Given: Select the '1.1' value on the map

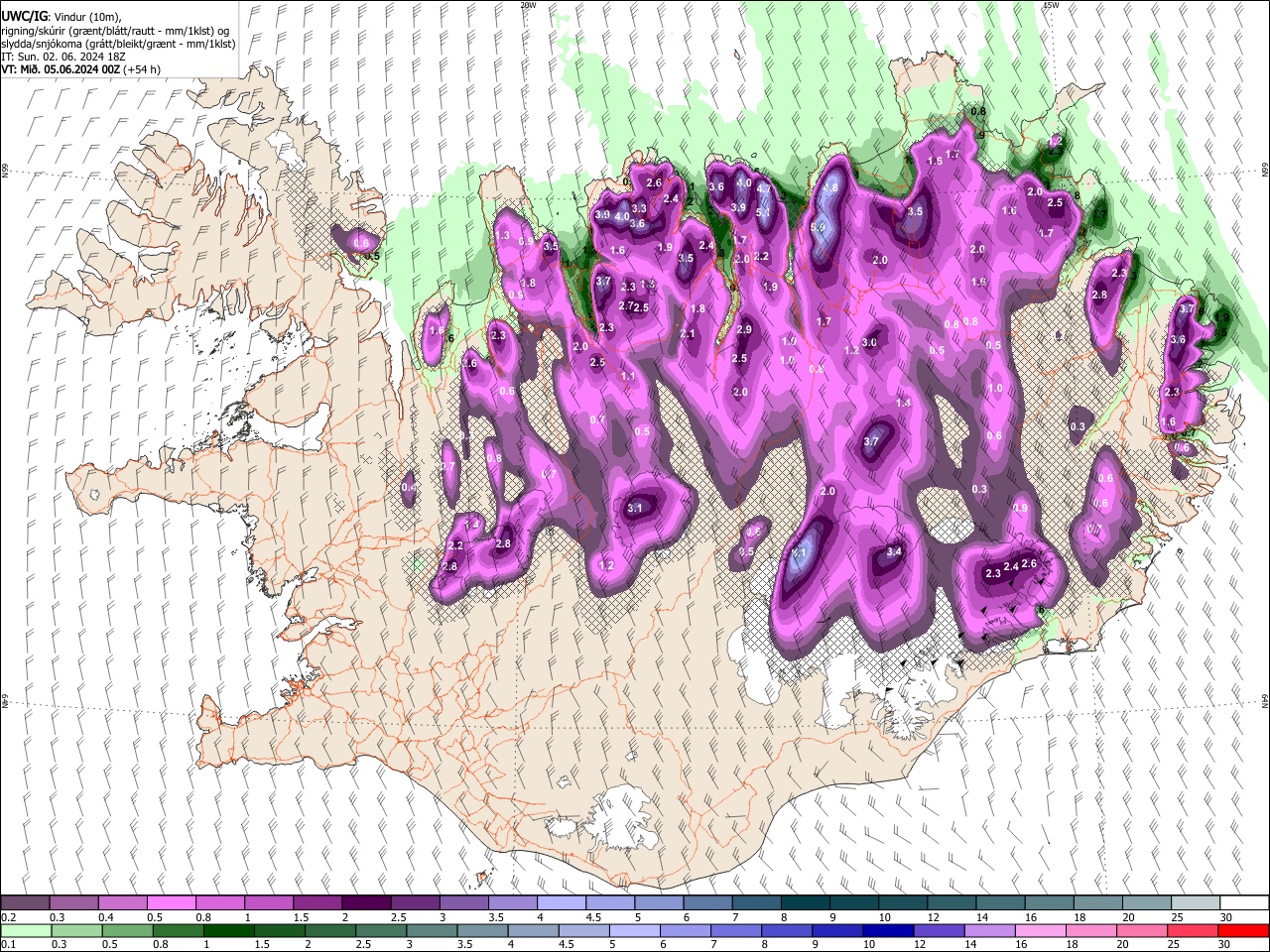Looking at the screenshot, I should (627, 377).
